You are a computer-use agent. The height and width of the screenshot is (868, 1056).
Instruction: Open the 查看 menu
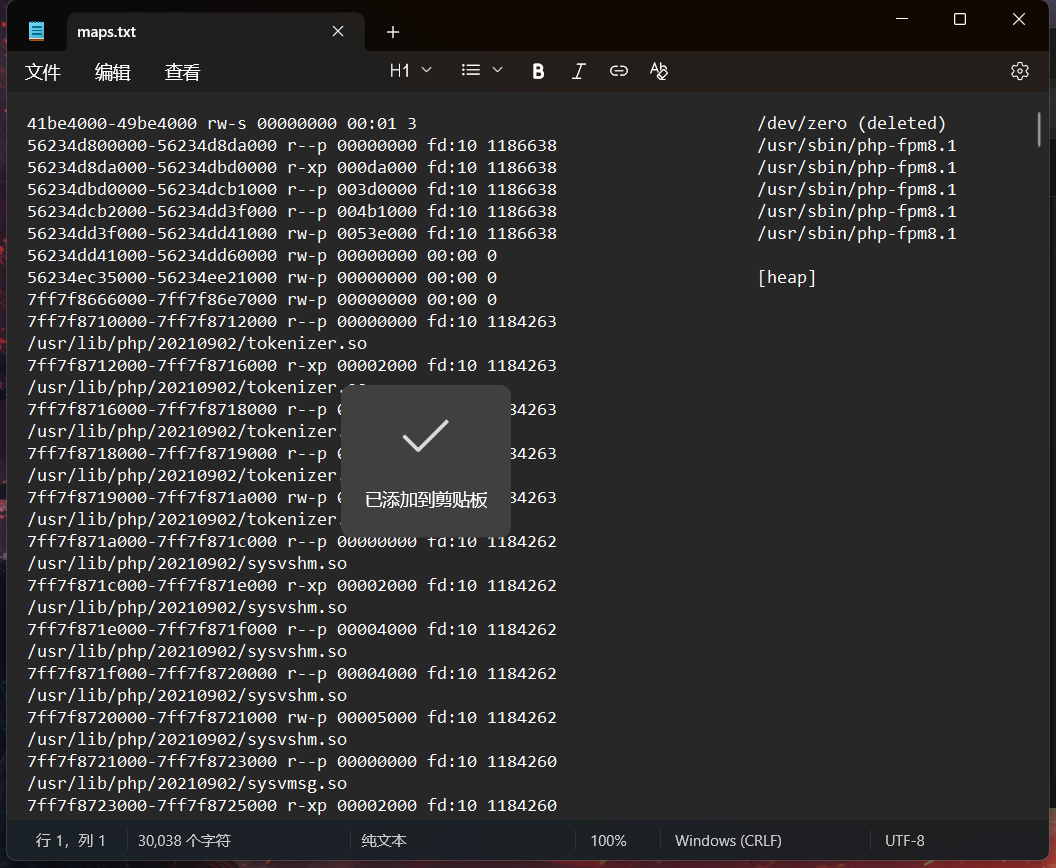183,72
